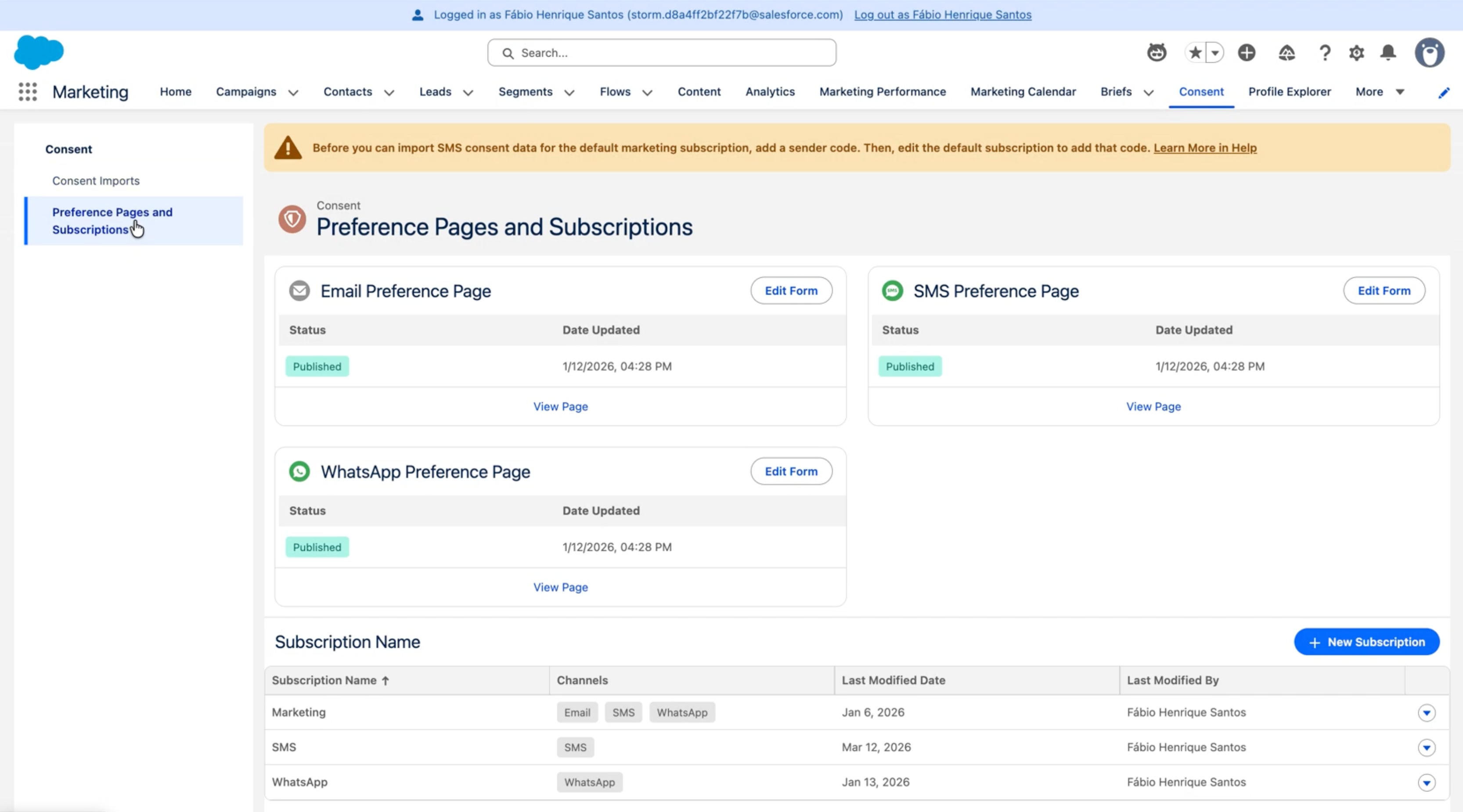This screenshot has width=1463, height=812.
Task: Switch to the Marketing Calendar tab
Action: pyautogui.click(x=1023, y=91)
